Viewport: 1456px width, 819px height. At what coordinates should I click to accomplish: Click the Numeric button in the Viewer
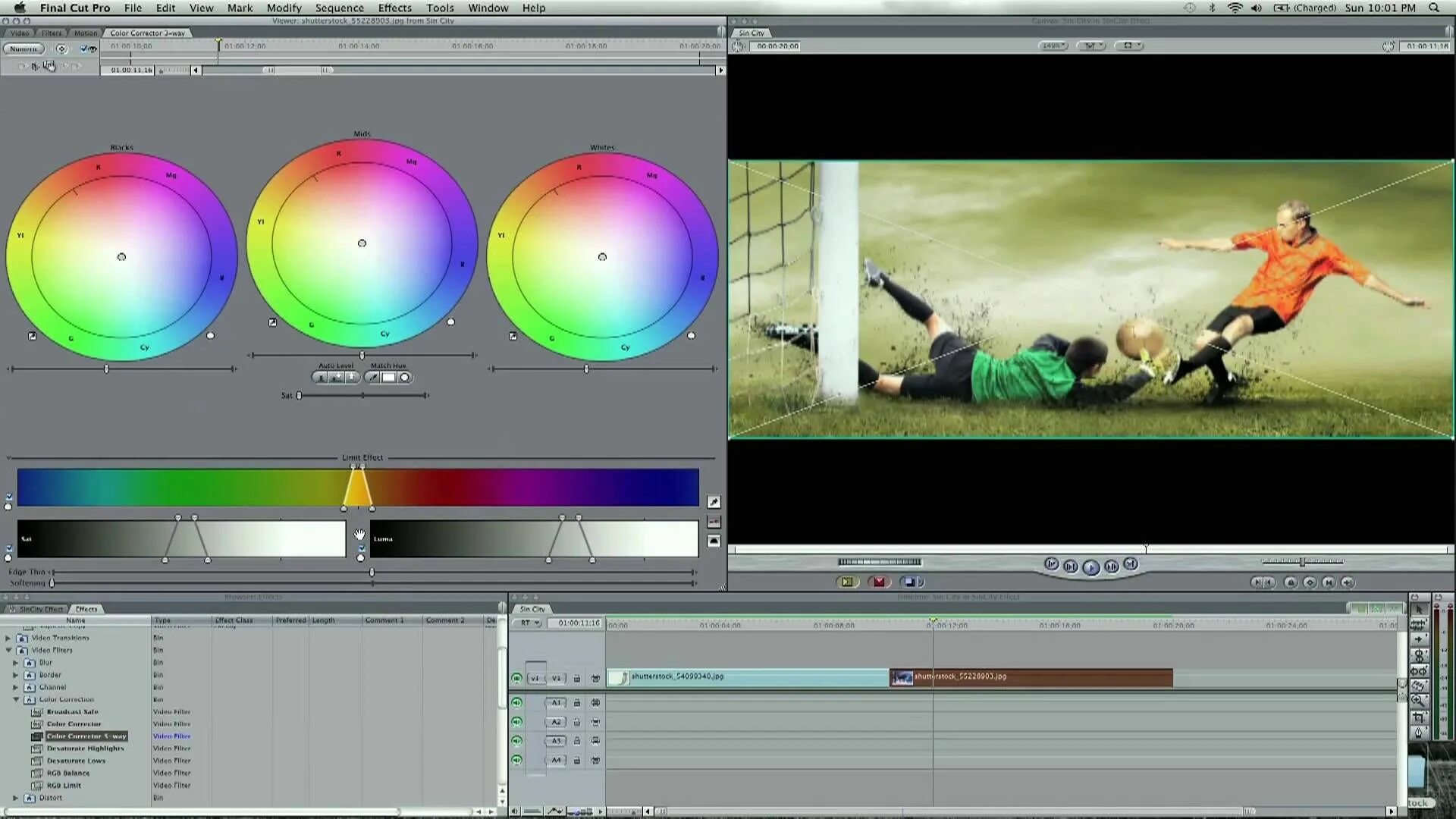click(24, 48)
